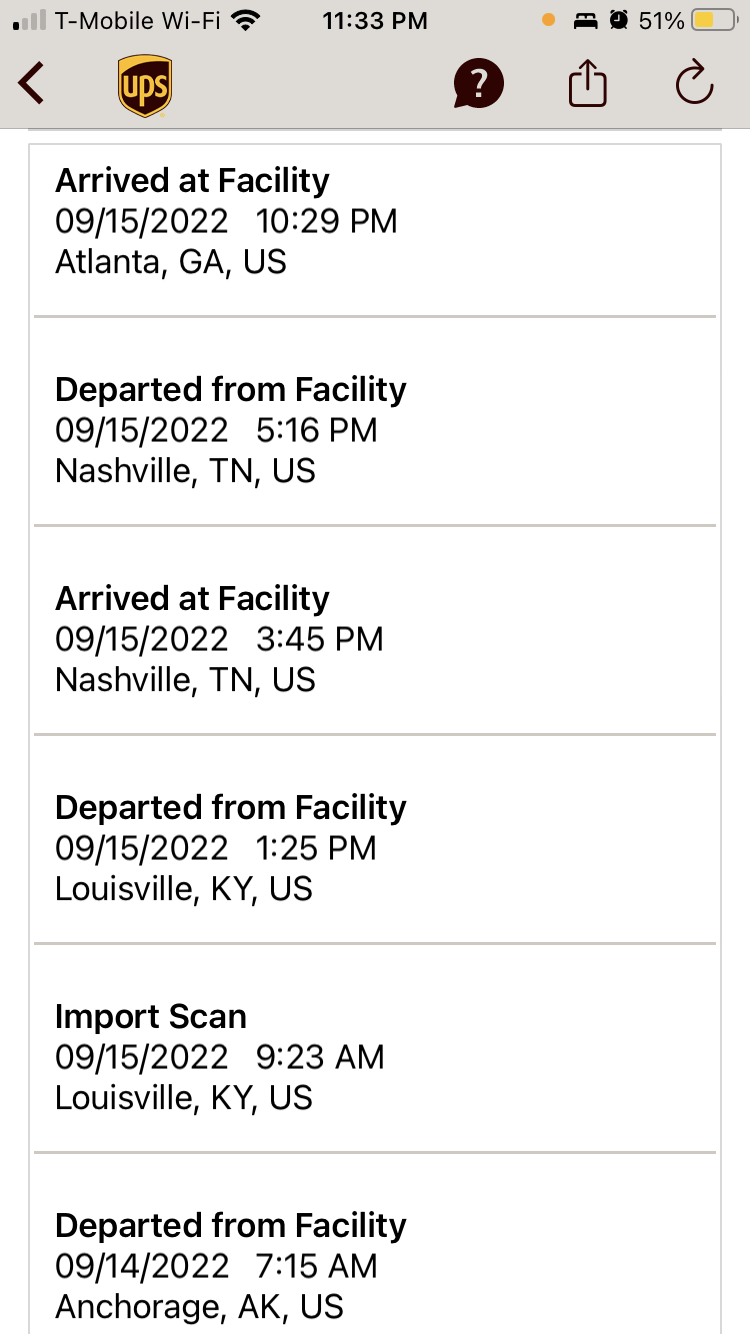Tap the cellular signal bars
Image resolution: width=750 pixels, height=1334 pixels.
[29, 20]
